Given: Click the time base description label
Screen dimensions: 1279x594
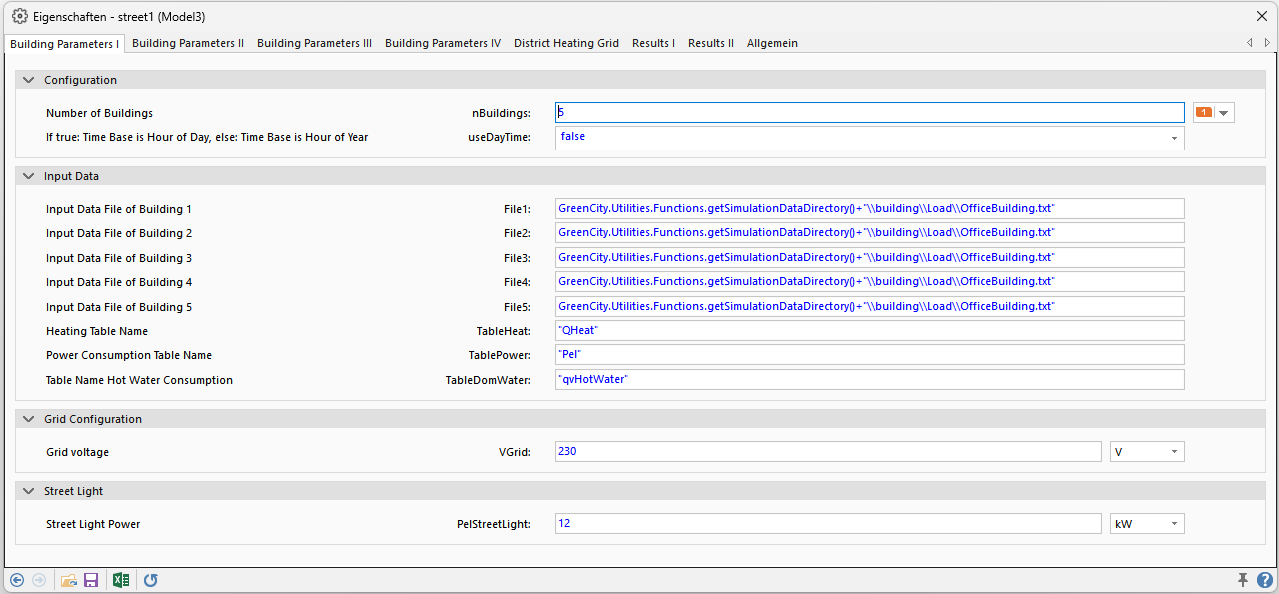Looking at the screenshot, I should tap(207, 137).
